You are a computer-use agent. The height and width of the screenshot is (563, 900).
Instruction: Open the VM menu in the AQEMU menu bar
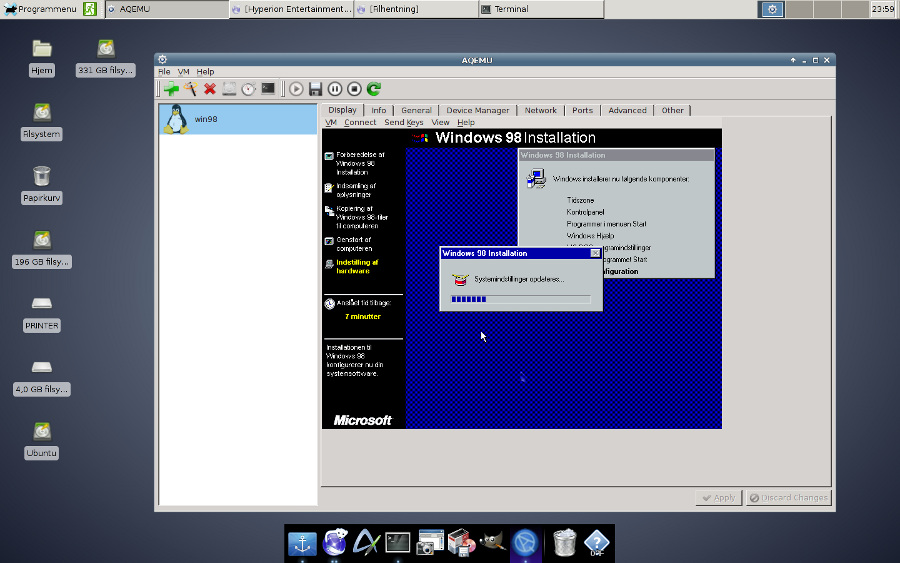point(183,72)
